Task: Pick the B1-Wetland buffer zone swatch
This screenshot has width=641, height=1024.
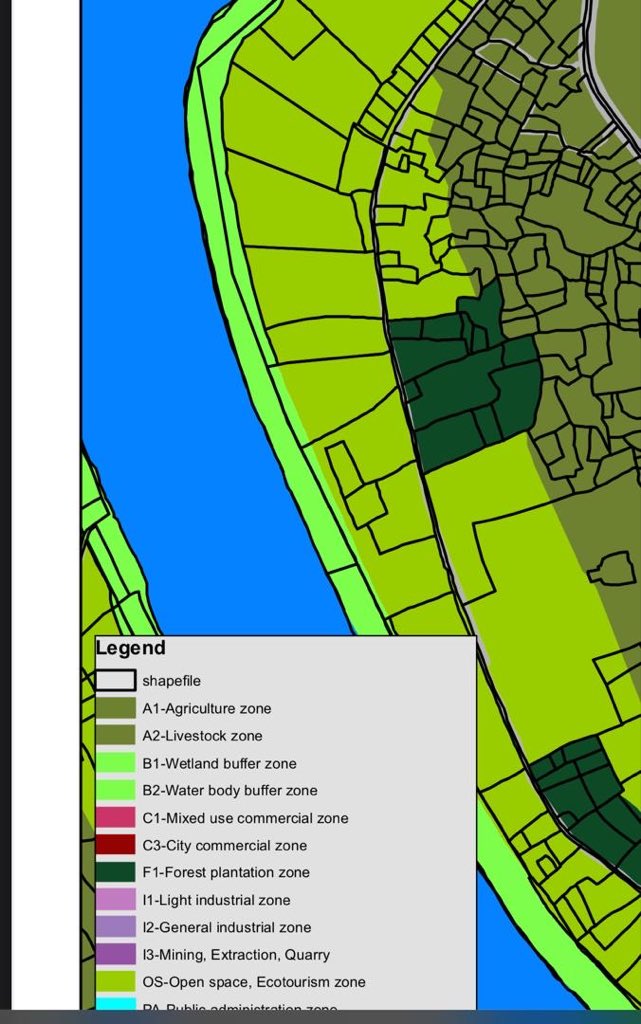Action: [115, 763]
